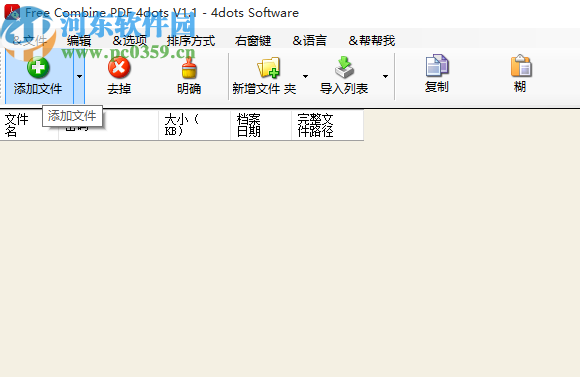This screenshot has height=377, width=580.
Task: Click the red X 去掉 remove icon
Action: point(119,68)
